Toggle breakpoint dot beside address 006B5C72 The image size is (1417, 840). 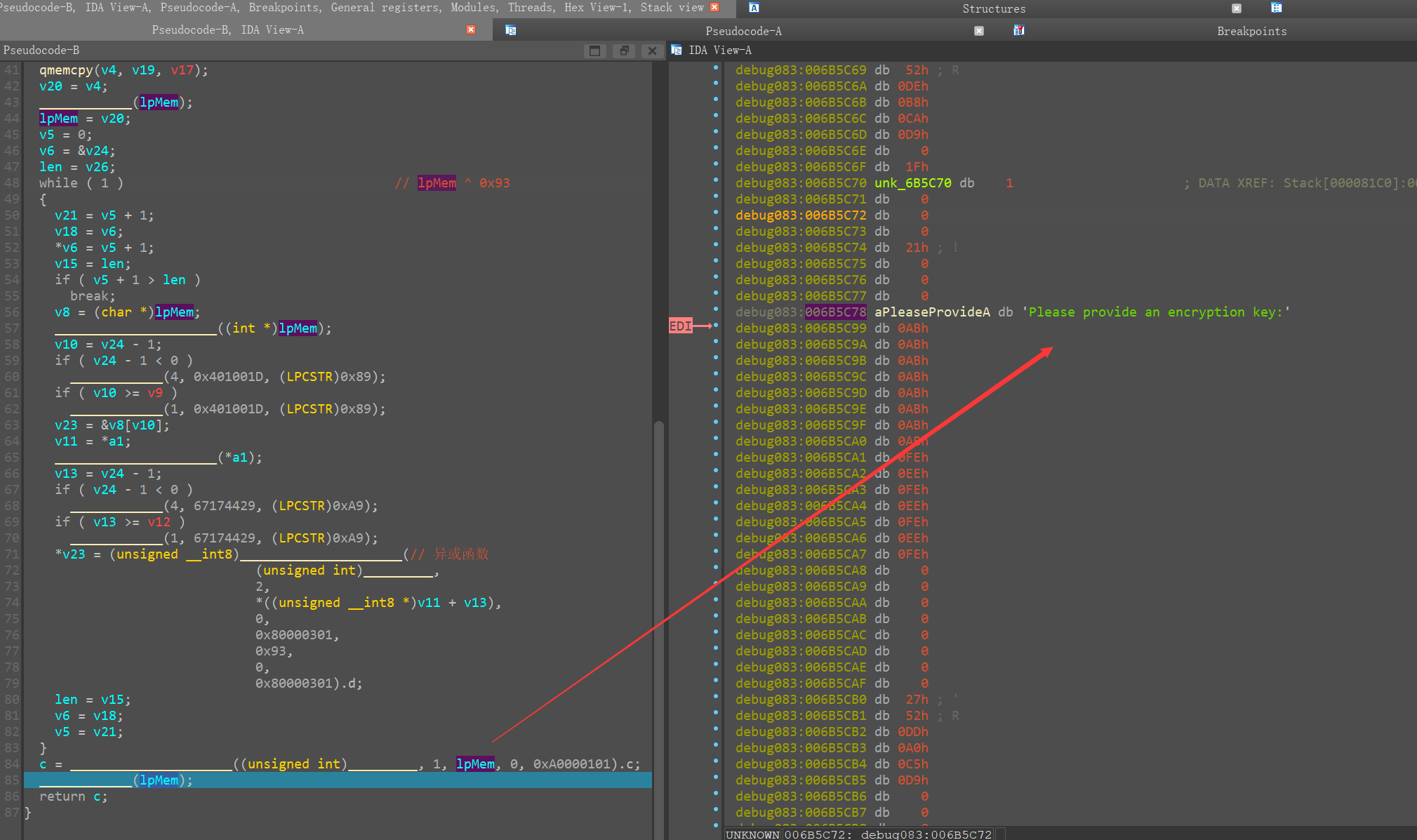click(715, 213)
